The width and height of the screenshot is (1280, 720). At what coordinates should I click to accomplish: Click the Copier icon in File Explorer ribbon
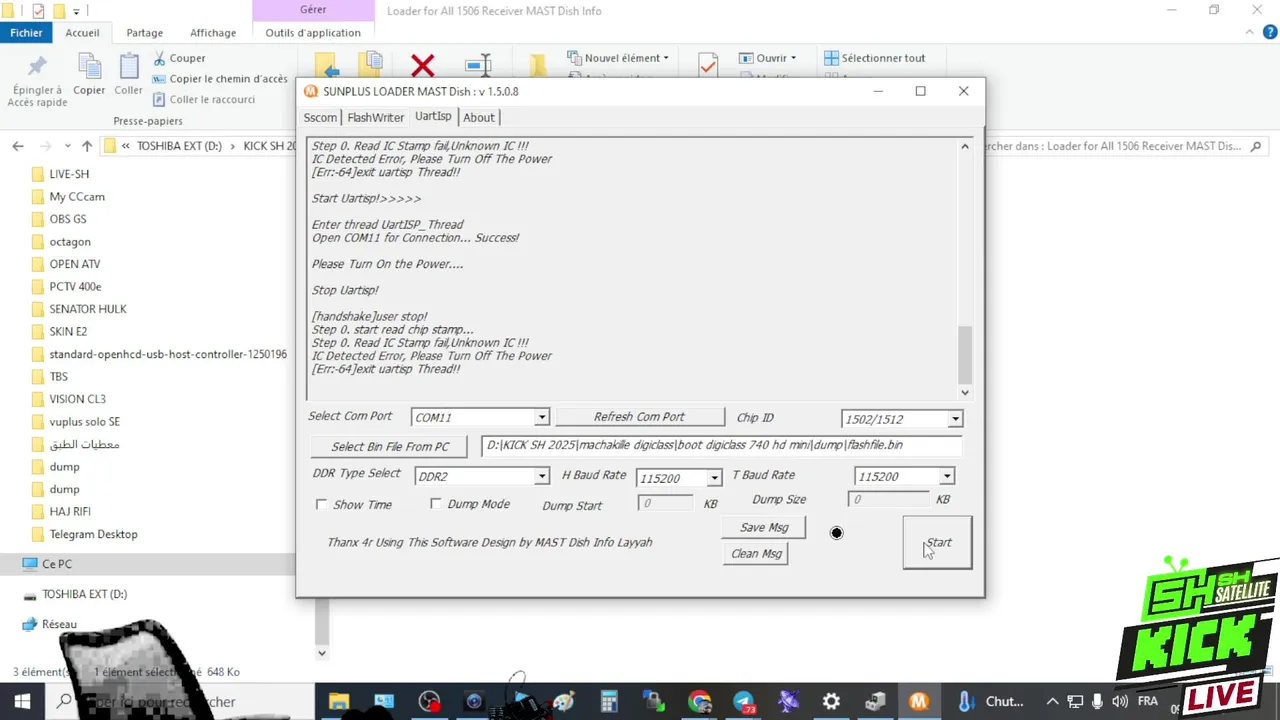(89, 67)
